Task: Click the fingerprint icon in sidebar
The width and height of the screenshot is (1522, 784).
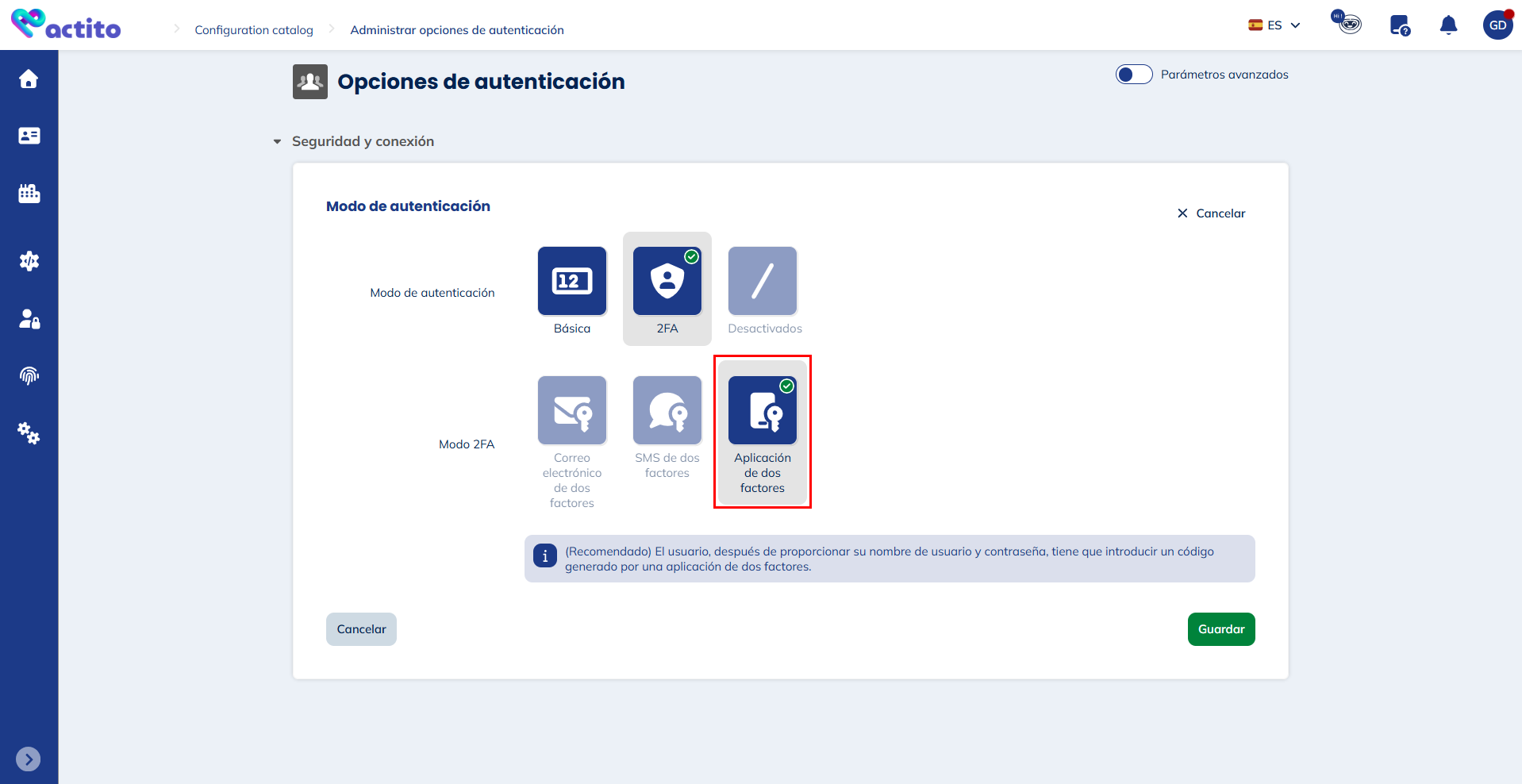Action: [29, 375]
